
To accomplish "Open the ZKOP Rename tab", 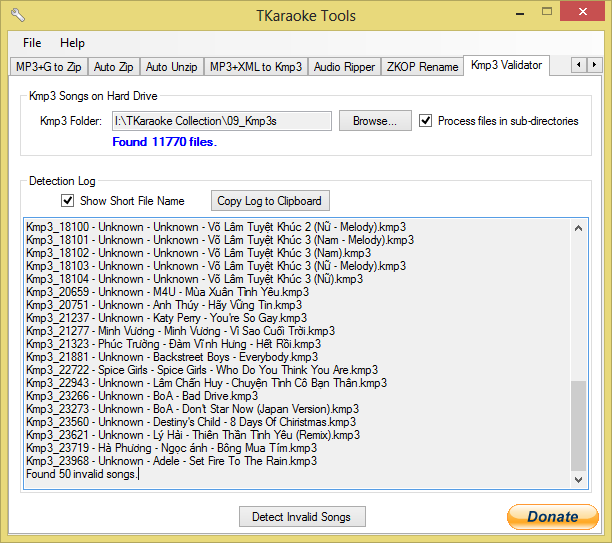I will click(421, 67).
